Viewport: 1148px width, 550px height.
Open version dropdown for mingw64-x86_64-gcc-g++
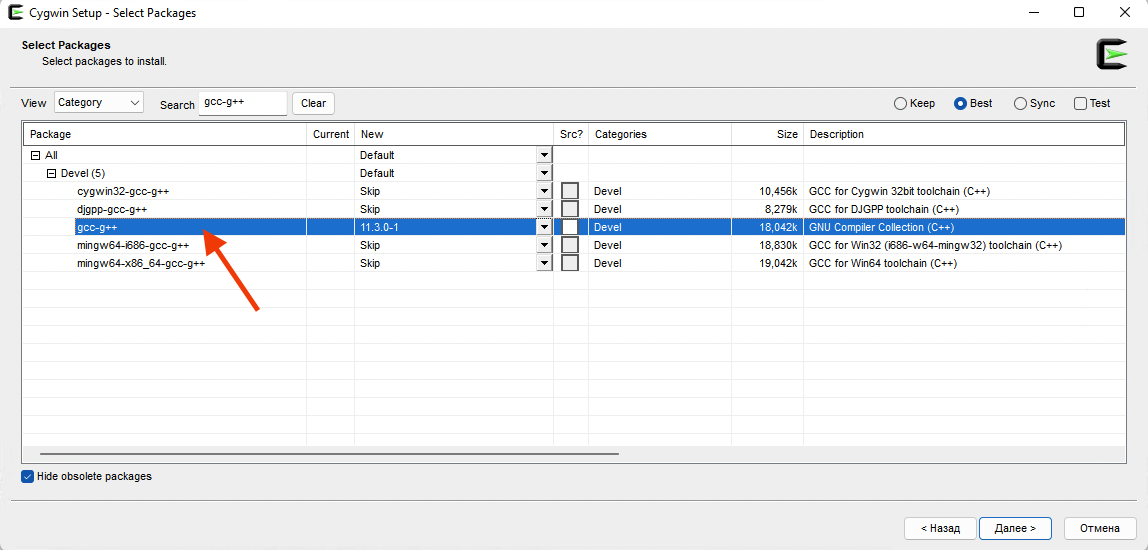544,263
